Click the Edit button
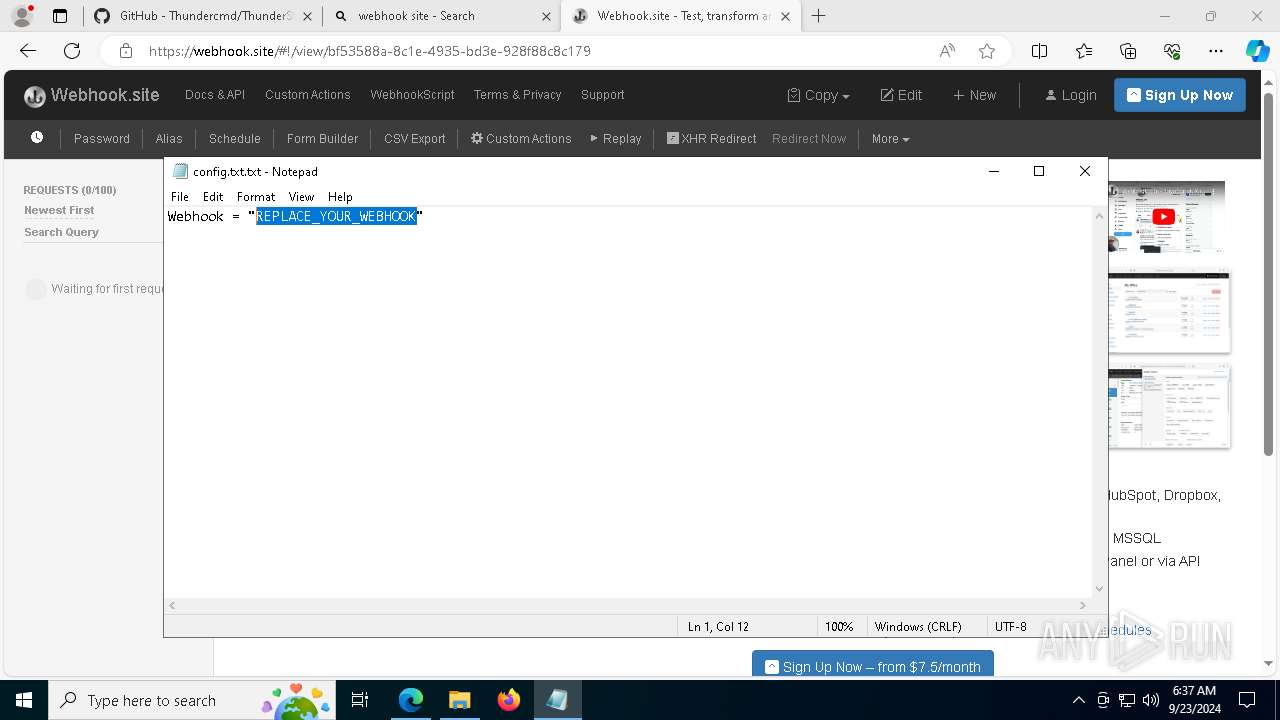Screen dimensions: 1280x720 901,95
